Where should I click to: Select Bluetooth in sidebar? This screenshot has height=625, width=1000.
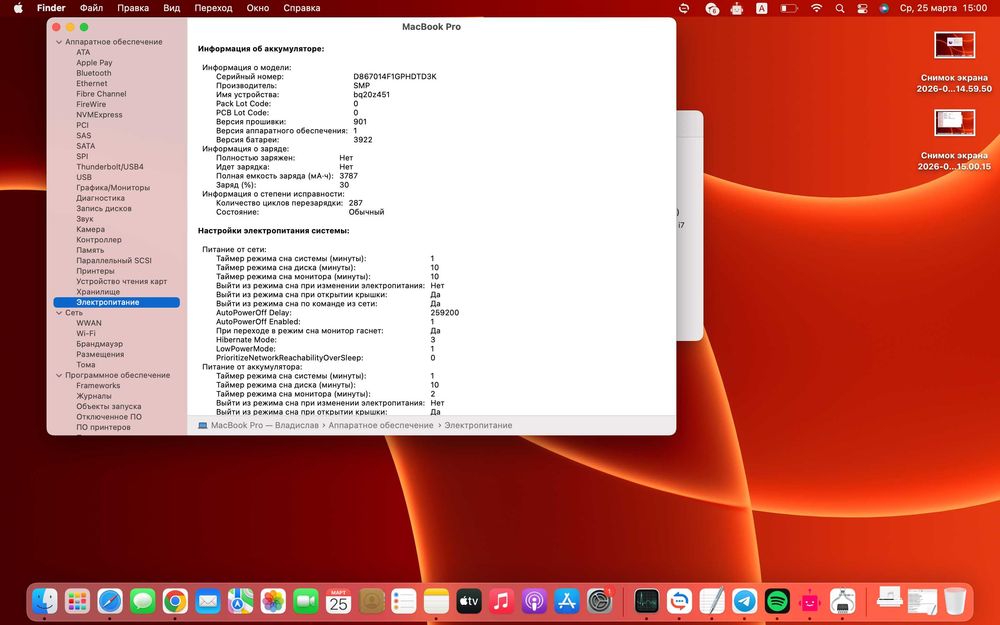coord(94,73)
